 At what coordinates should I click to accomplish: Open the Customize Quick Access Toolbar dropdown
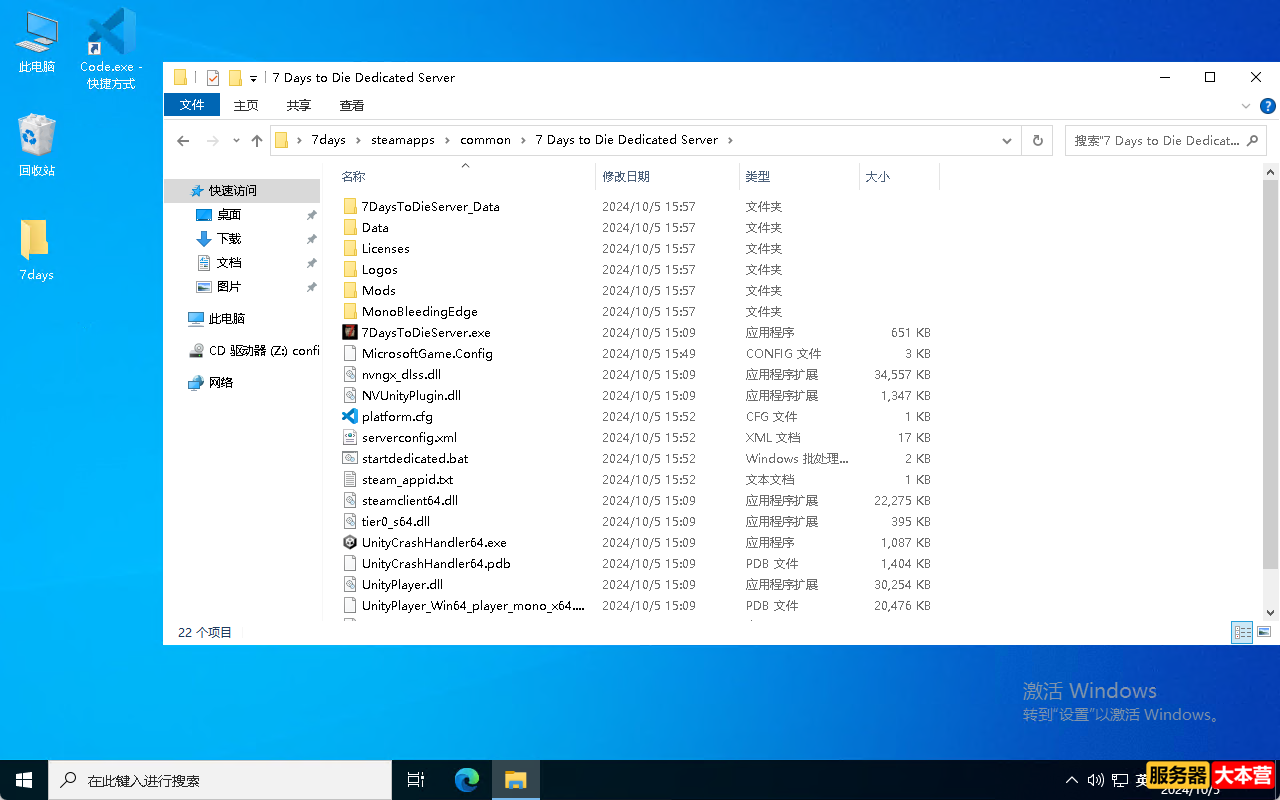click(253, 78)
